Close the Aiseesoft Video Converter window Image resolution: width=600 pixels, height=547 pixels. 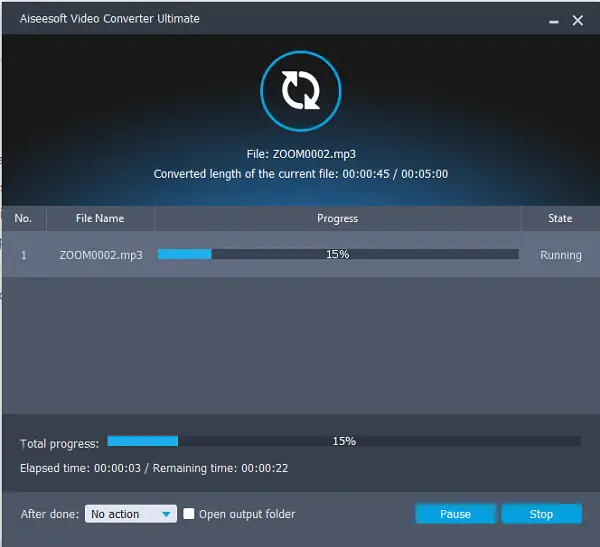pos(578,20)
